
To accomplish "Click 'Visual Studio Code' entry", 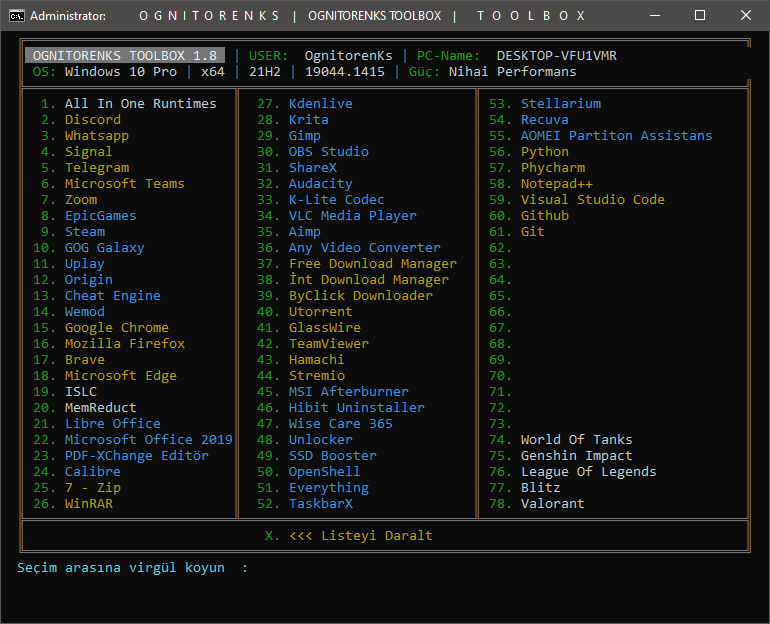I will pos(593,200).
